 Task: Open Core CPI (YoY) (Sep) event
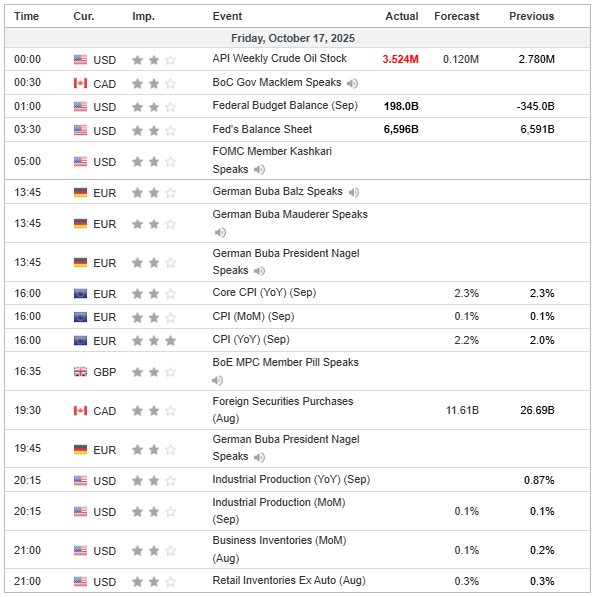pos(264,292)
